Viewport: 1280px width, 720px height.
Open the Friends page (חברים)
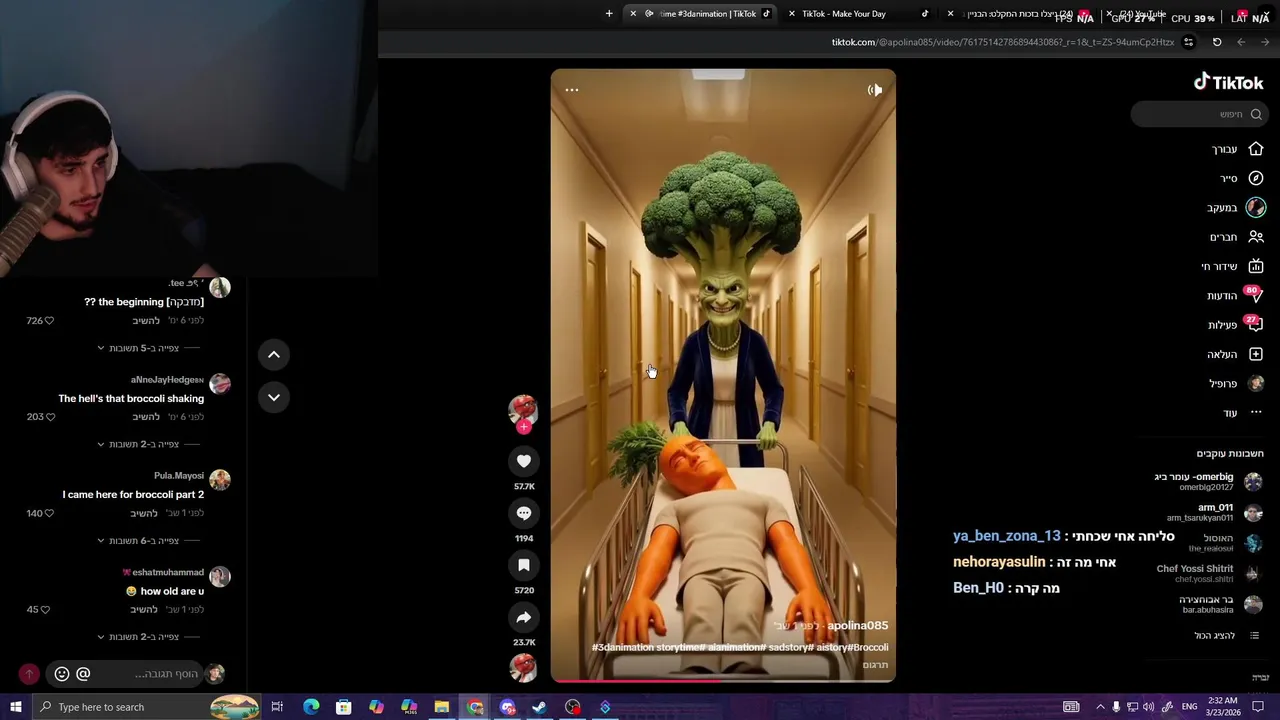1237,237
